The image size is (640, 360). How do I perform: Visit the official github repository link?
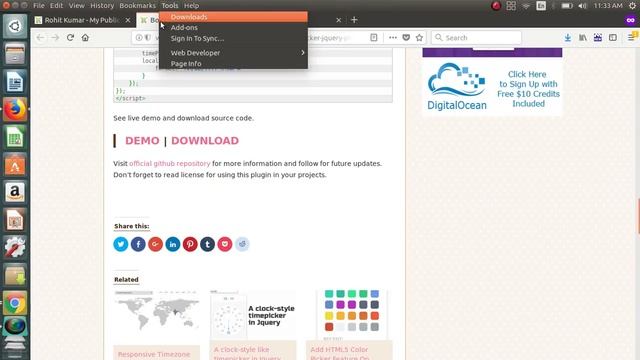click(170, 163)
